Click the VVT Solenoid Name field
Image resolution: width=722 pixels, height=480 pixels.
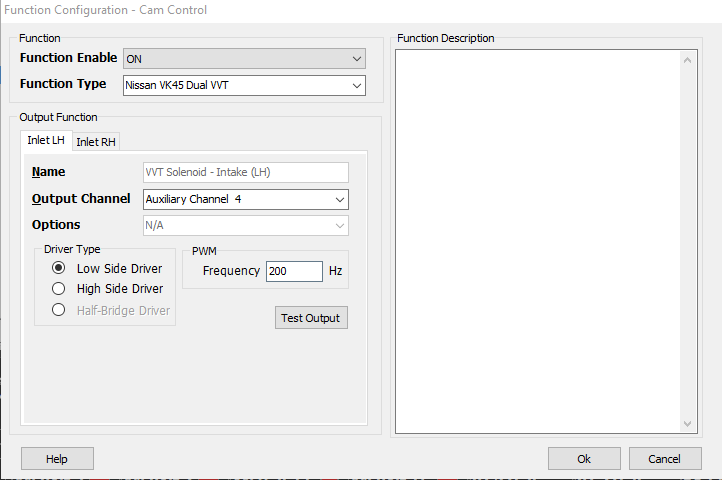tap(246, 172)
